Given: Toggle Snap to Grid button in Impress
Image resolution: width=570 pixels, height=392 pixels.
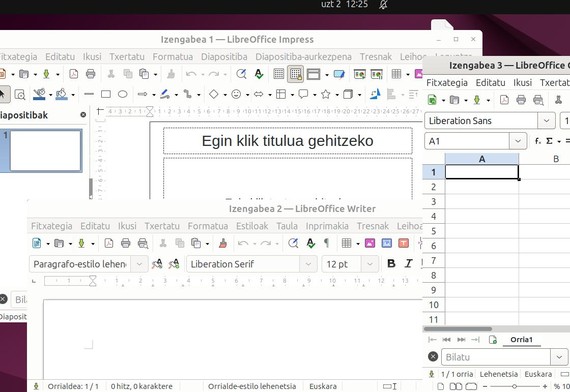Looking at the screenshot, I should pyautogui.click(x=296, y=74).
